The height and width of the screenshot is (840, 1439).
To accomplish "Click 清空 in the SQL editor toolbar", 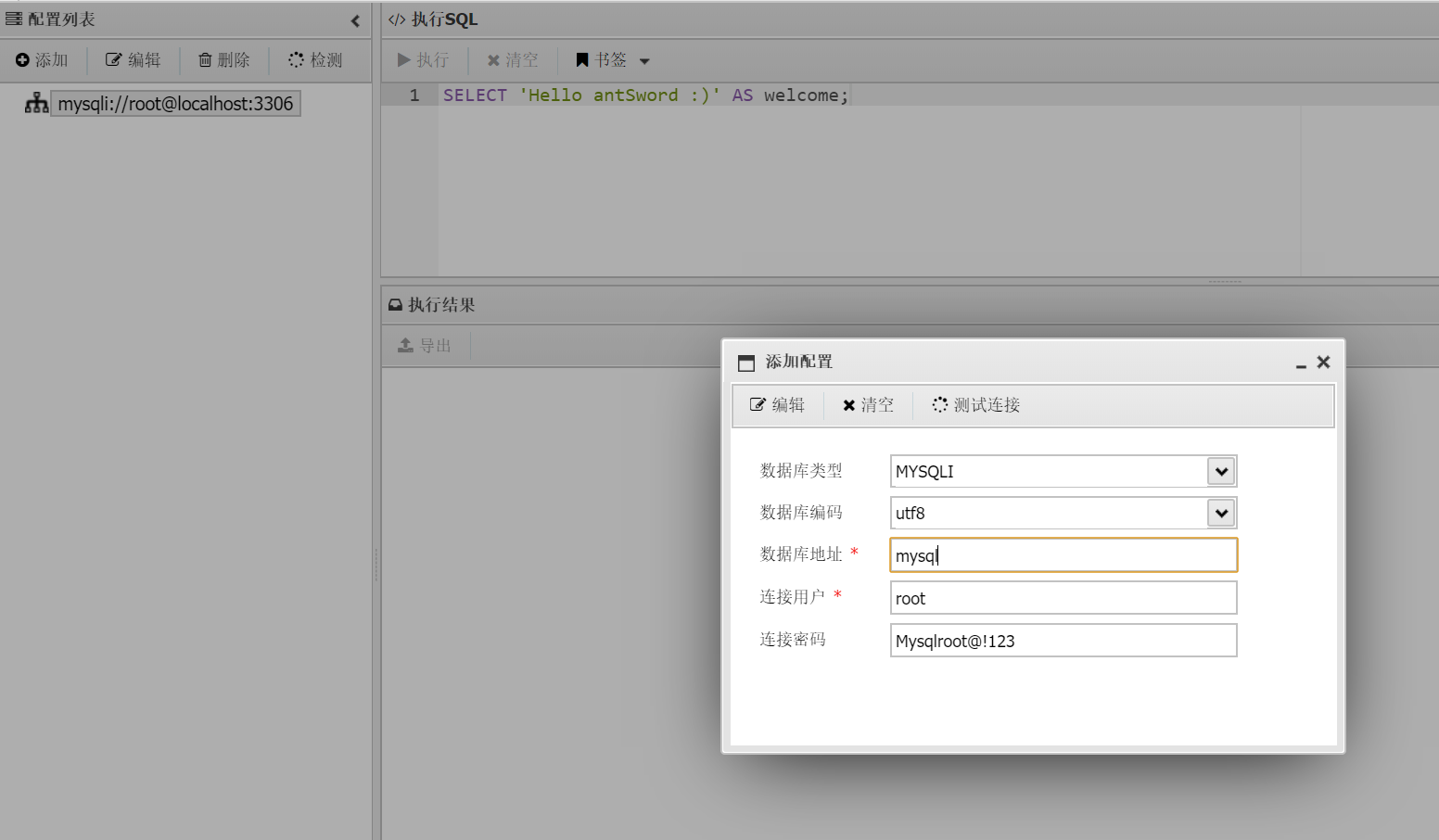I will coord(513,60).
